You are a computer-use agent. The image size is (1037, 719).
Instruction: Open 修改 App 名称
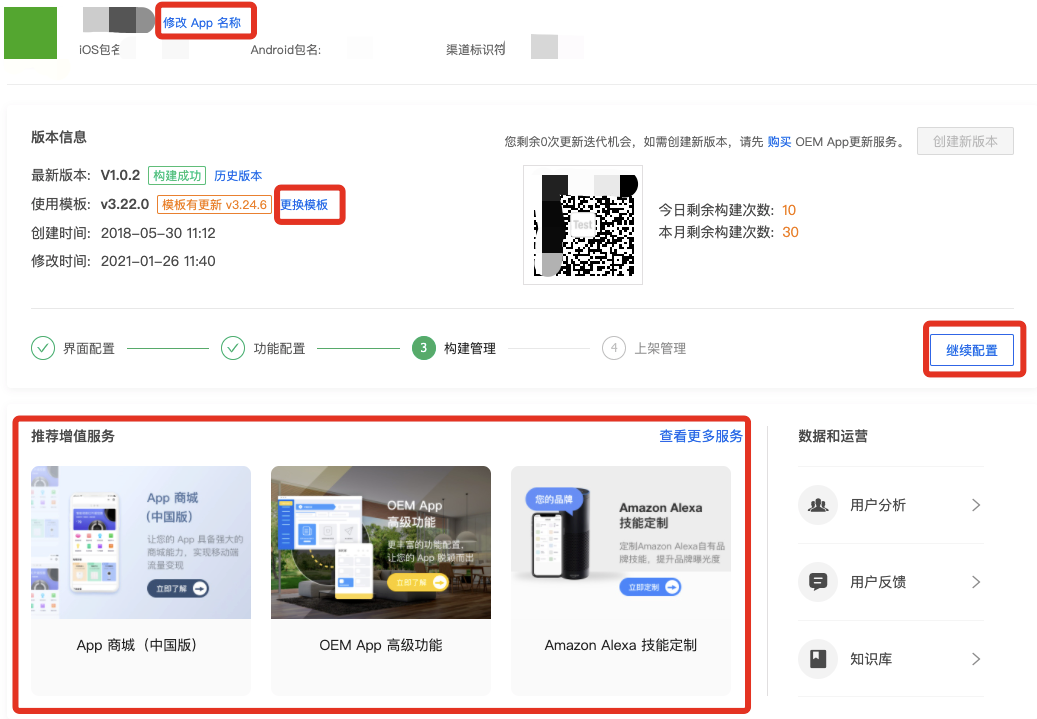click(205, 20)
